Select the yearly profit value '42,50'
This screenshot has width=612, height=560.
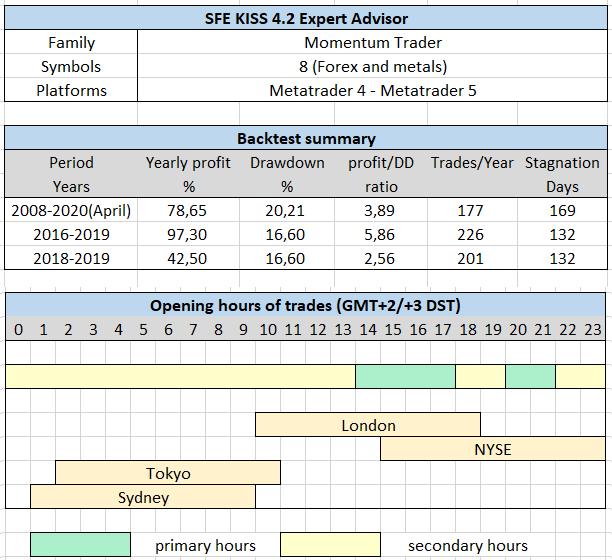click(x=189, y=258)
